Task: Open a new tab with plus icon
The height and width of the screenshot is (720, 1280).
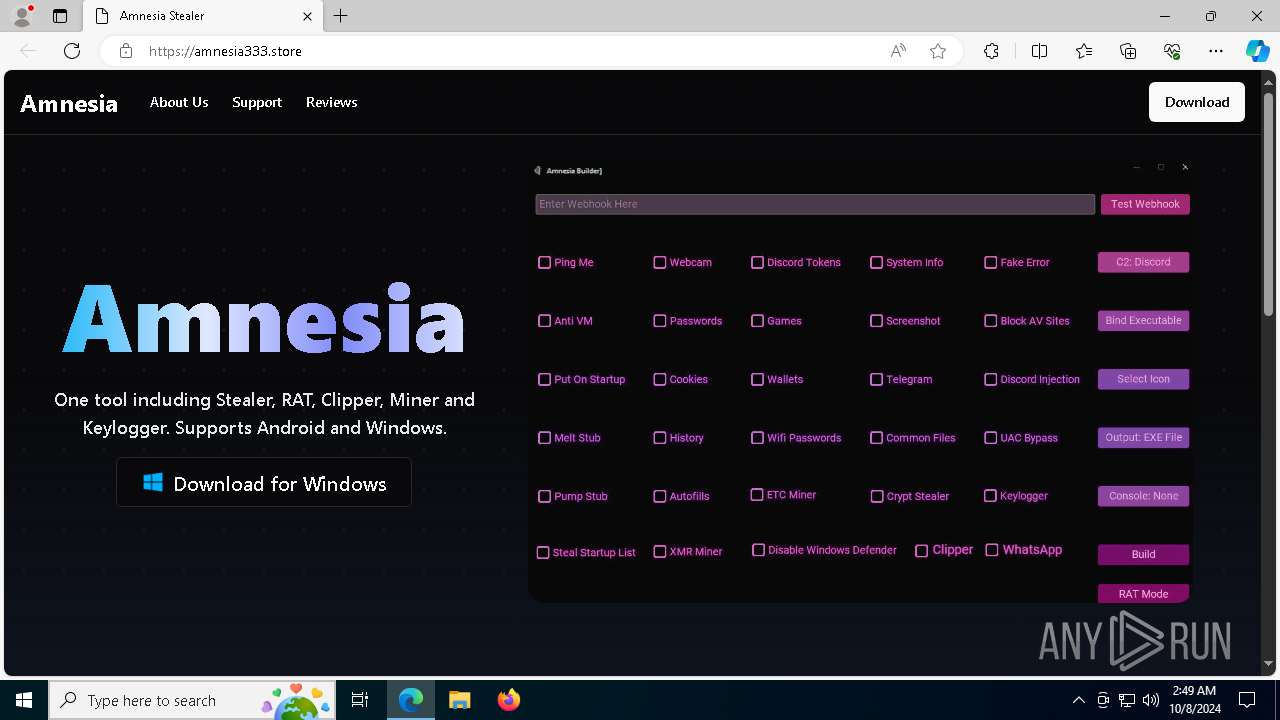Action: [x=340, y=16]
